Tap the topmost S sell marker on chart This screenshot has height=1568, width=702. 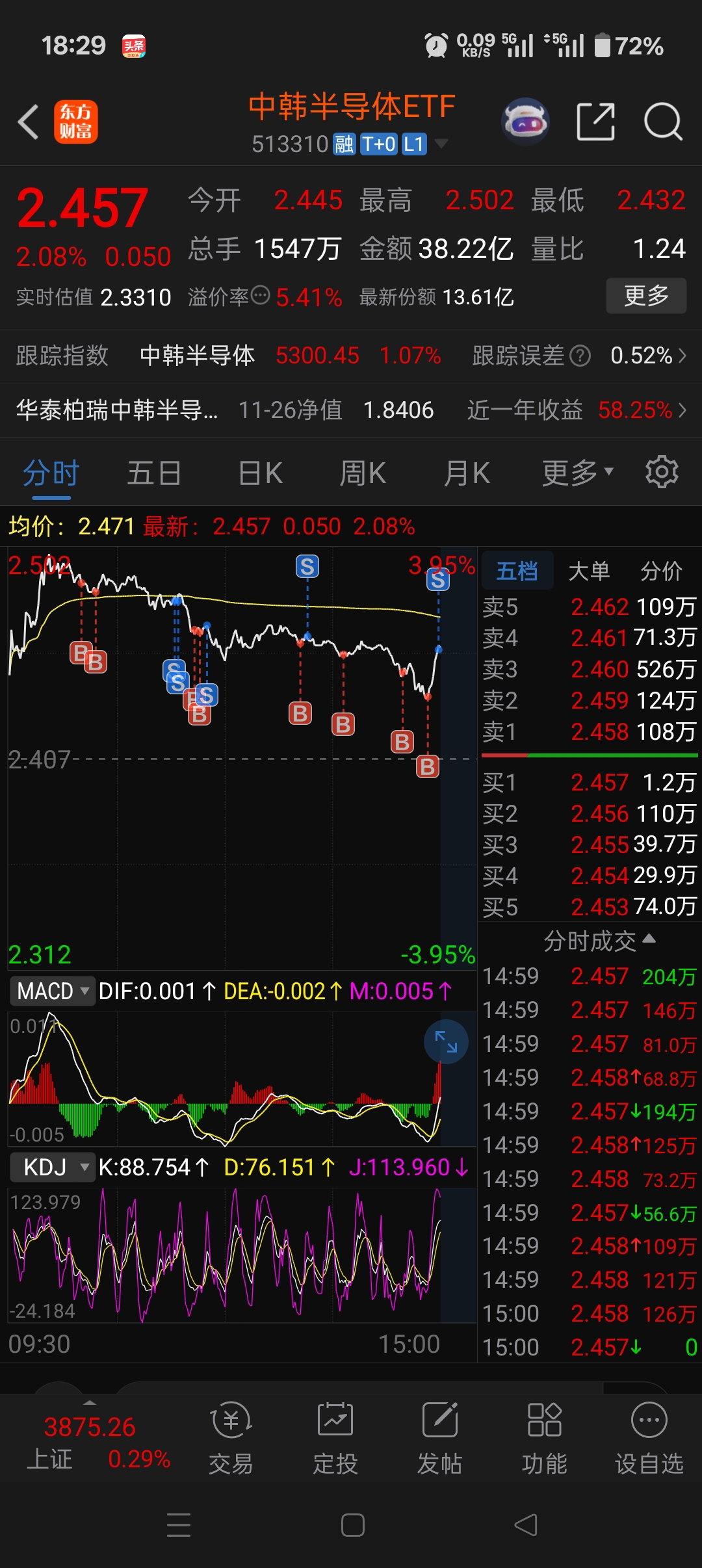coord(307,567)
